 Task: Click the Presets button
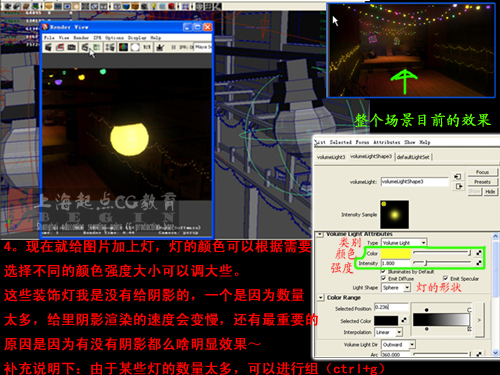coord(482,182)
